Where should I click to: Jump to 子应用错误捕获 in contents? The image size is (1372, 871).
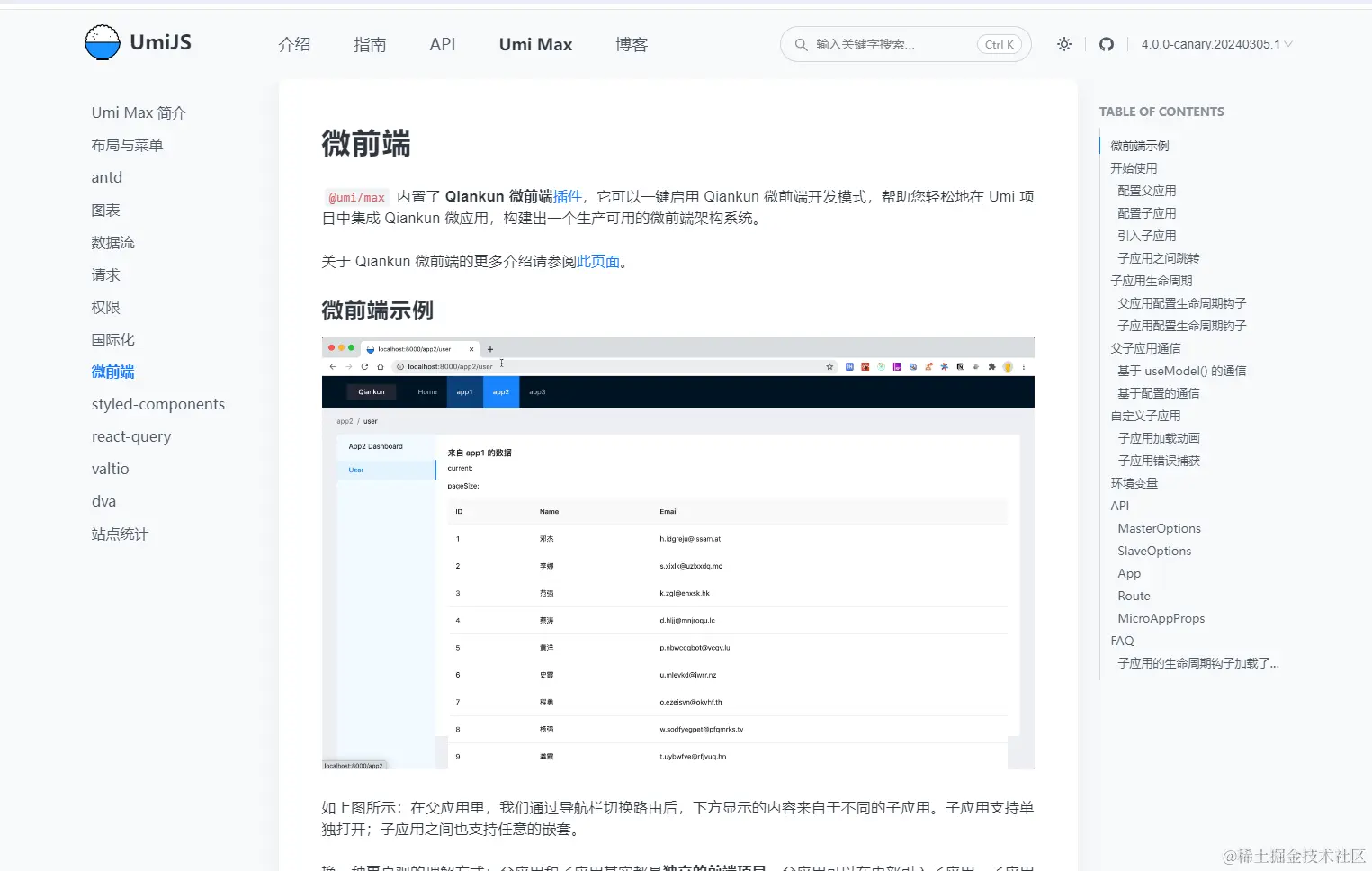(1158, 461)
